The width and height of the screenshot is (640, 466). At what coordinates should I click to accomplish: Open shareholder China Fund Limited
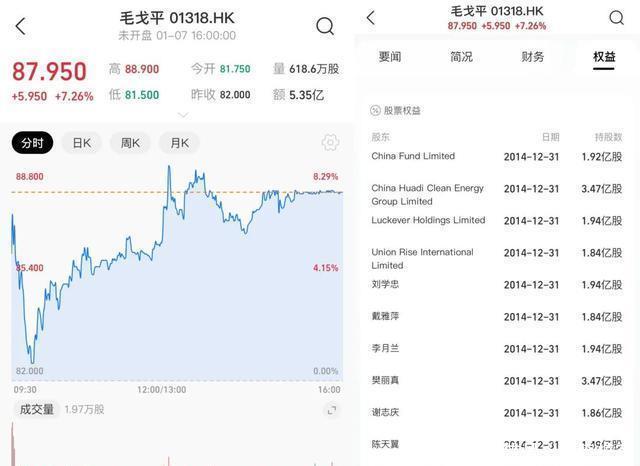pyautogui.click(x=413, y=156)
